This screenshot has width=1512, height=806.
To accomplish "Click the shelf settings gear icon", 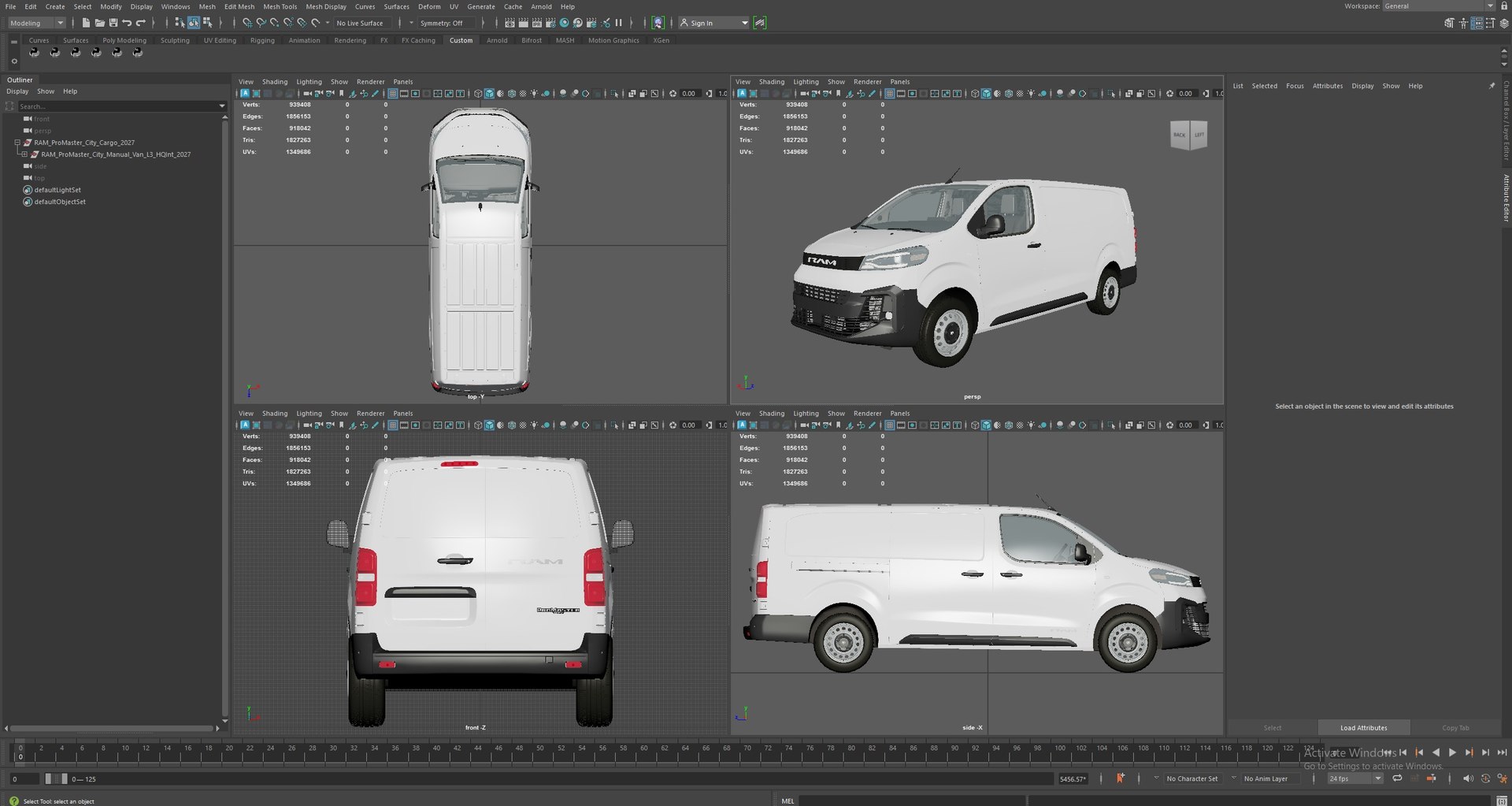I will (14, 61).
